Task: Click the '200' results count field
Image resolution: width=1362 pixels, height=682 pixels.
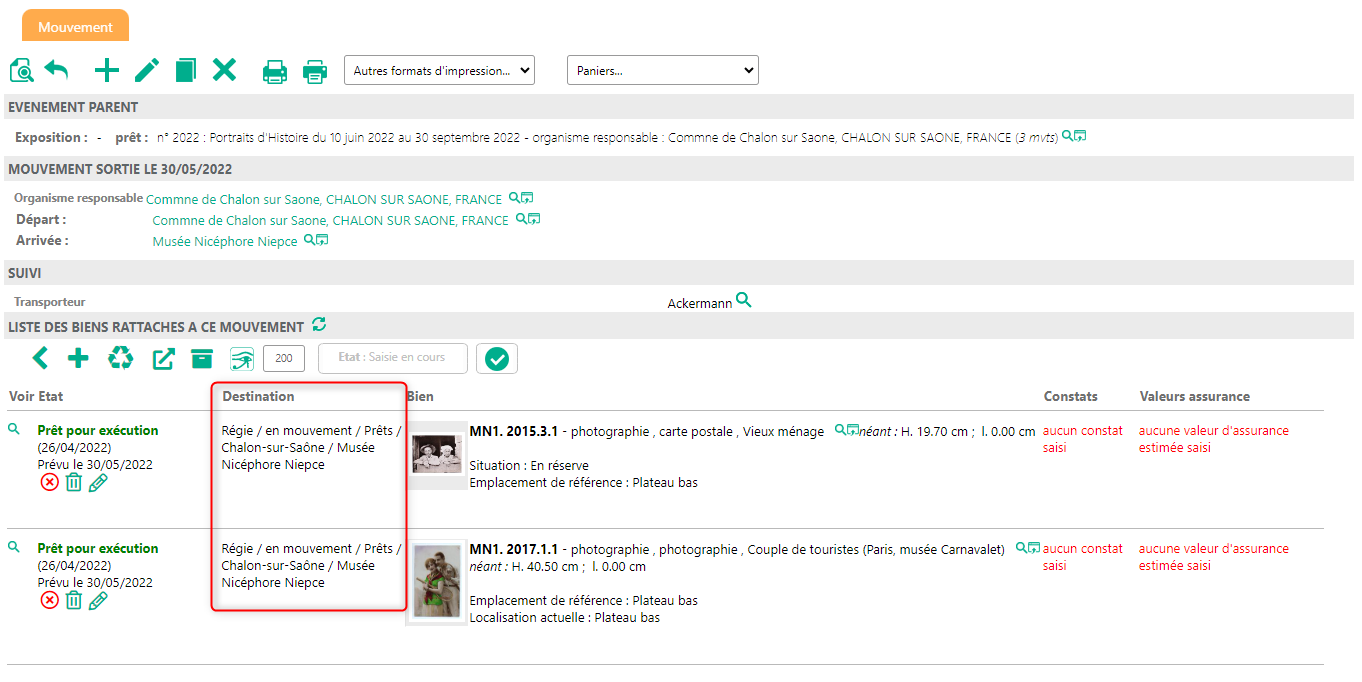Action: tap(284, 359)
